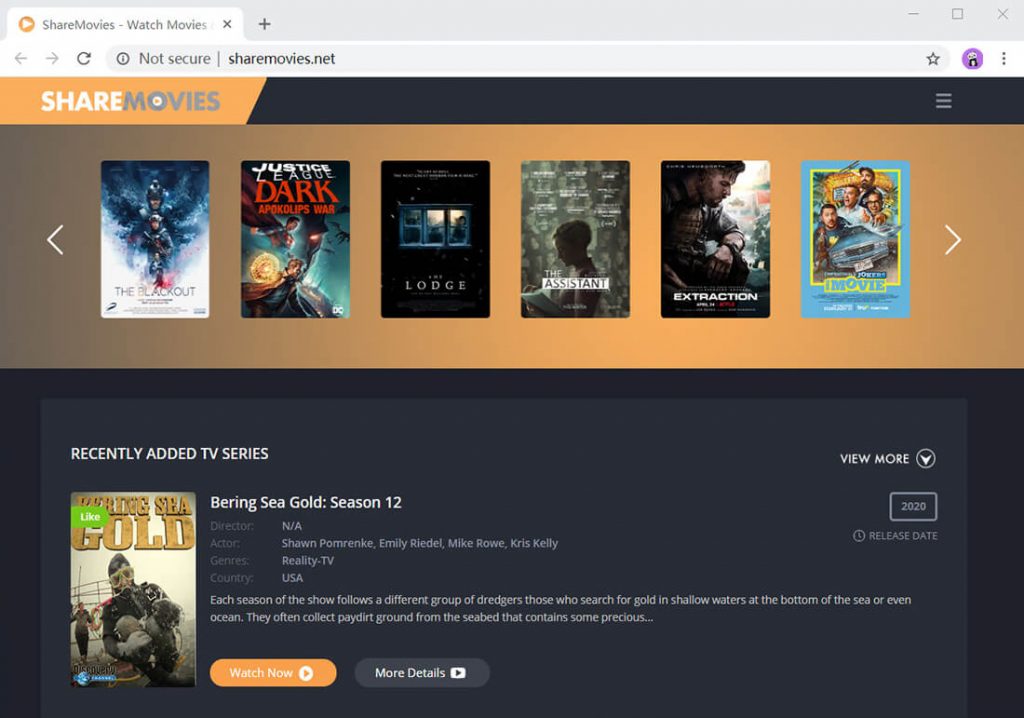Click the Release Date label
Screen dimensions: 1024x718
coord(895,536)
